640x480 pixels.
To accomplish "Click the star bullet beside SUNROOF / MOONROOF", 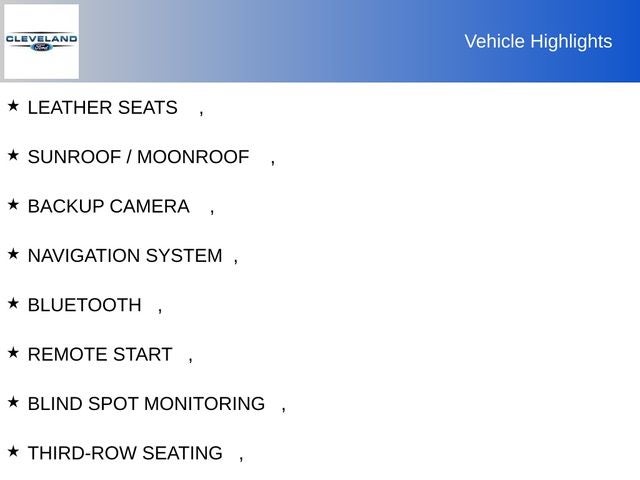I will click(x=13, y=155).
